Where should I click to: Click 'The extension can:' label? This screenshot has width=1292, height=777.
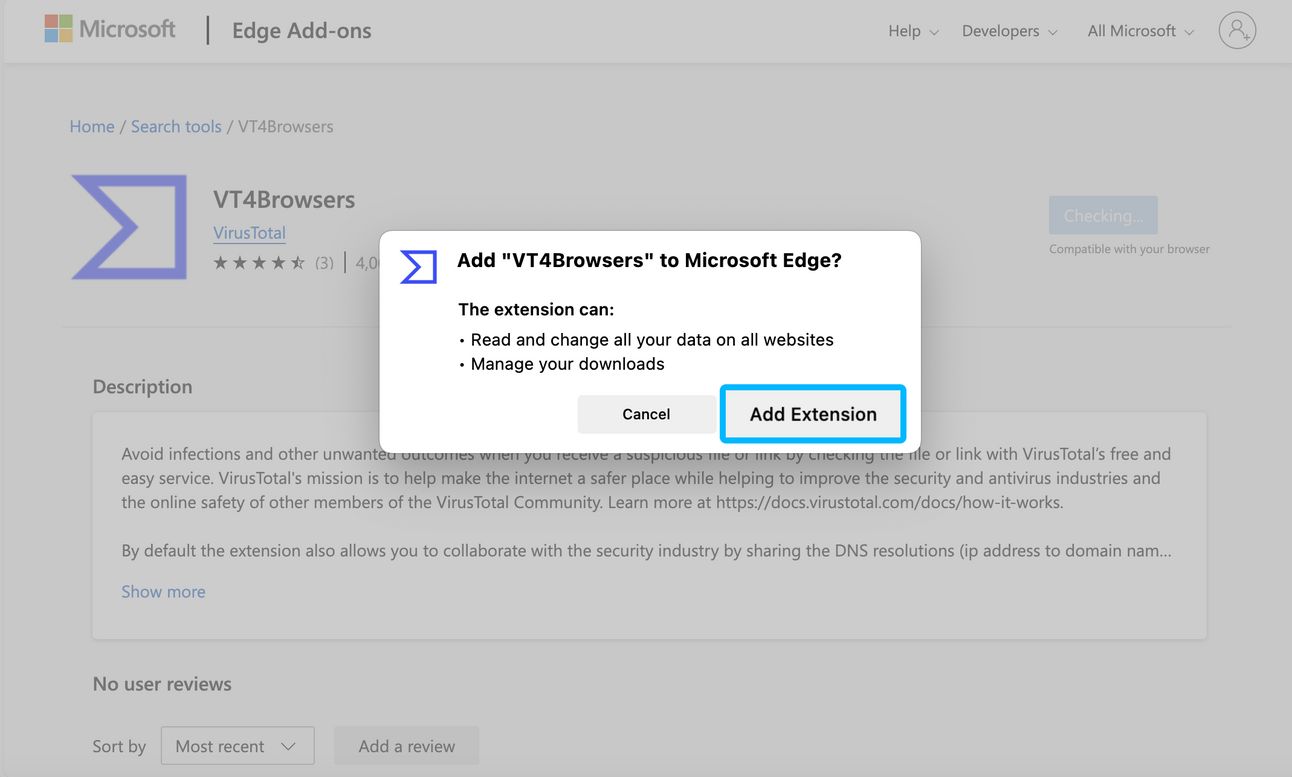[536, 310]
